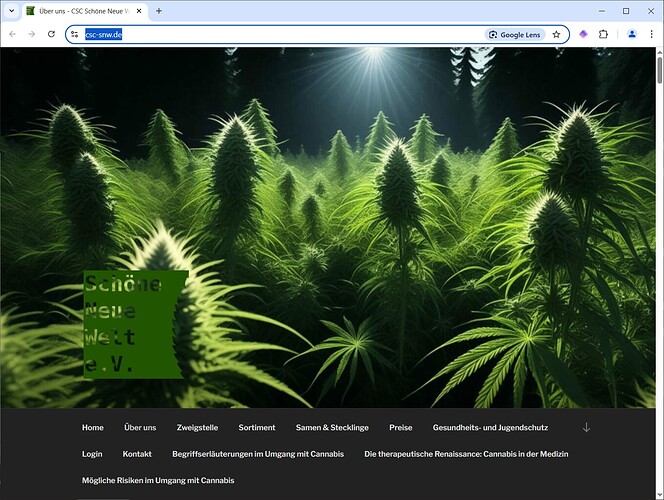Click the browser back arrow

pyautogui.click(x=13, y=34)
